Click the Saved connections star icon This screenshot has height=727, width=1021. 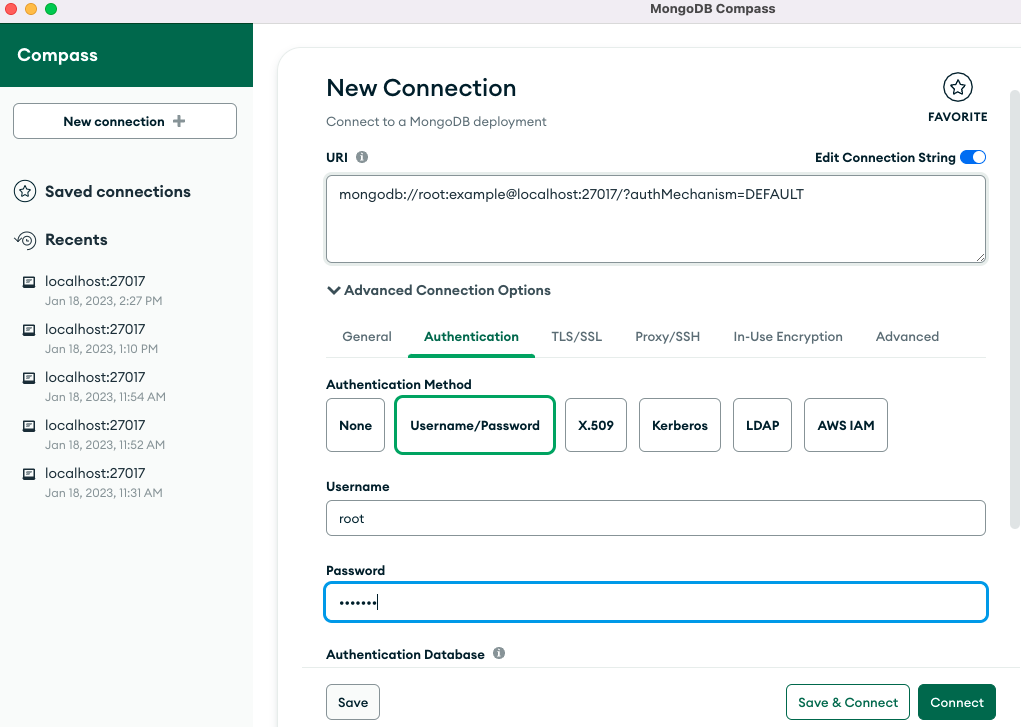25,192
